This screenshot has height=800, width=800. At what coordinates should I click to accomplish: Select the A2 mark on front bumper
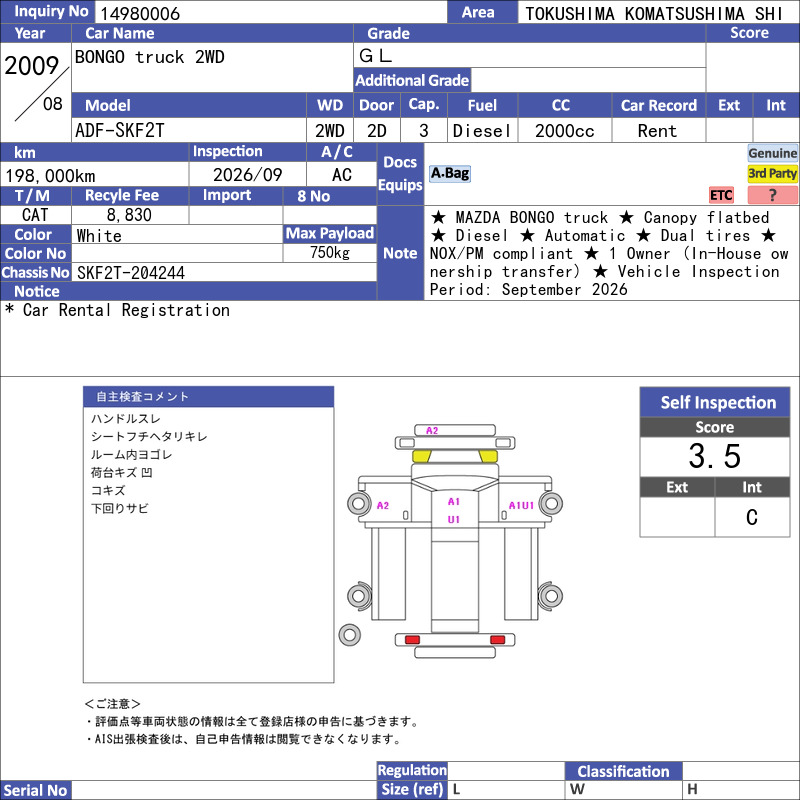pos(432,431)
